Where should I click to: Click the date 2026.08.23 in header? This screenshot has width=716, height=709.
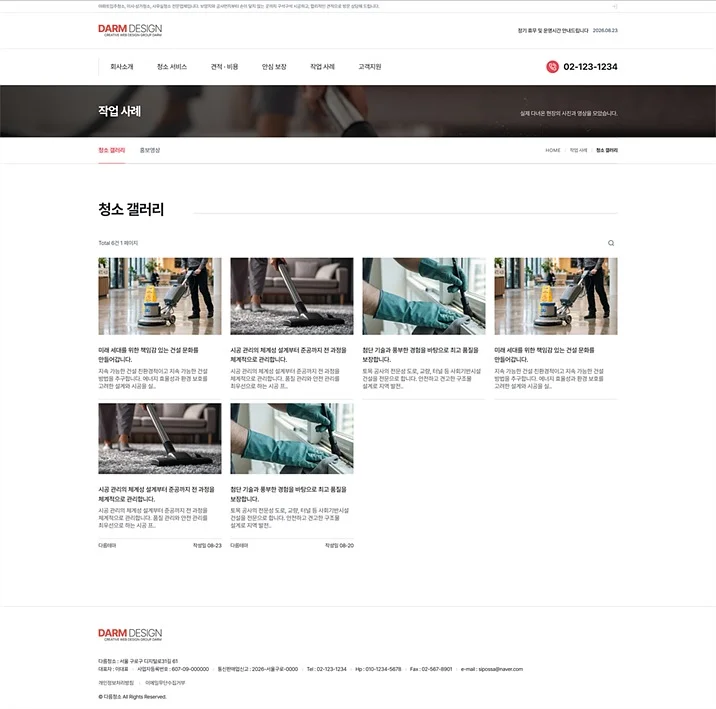pyautogui.click(x=605, y=31)
